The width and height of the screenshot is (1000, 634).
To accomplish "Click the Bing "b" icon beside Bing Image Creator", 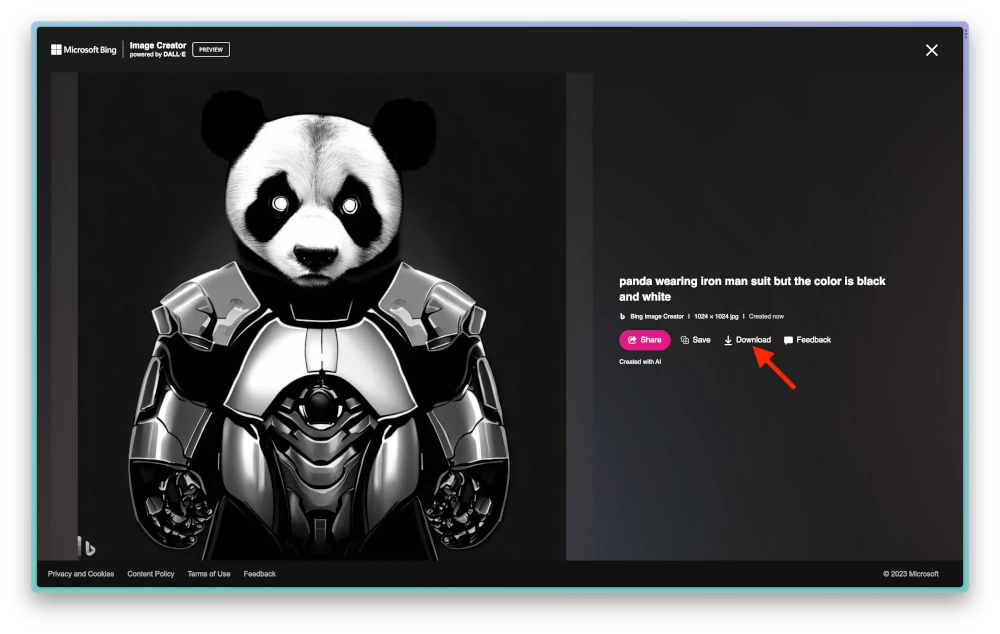I will pyautogui.click(x=622, y=315).
